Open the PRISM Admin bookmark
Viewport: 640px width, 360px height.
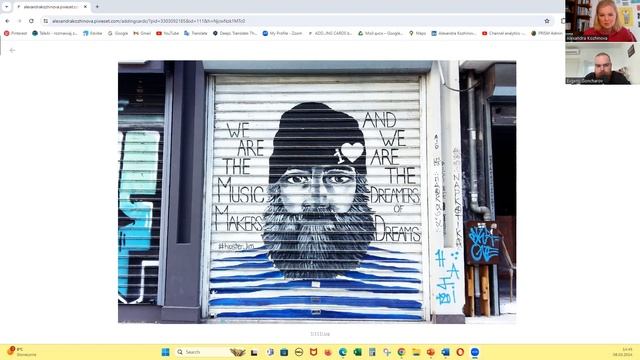547,33
